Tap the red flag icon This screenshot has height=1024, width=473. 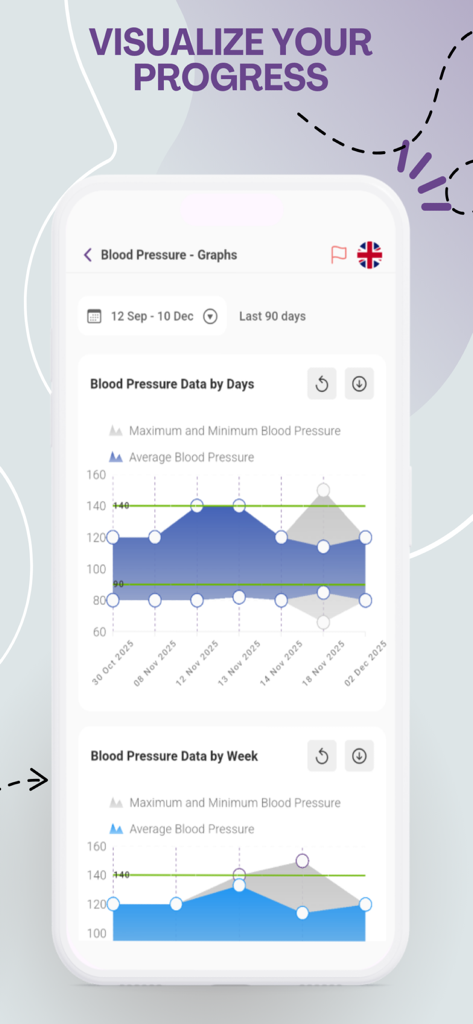tap(338, 255)
